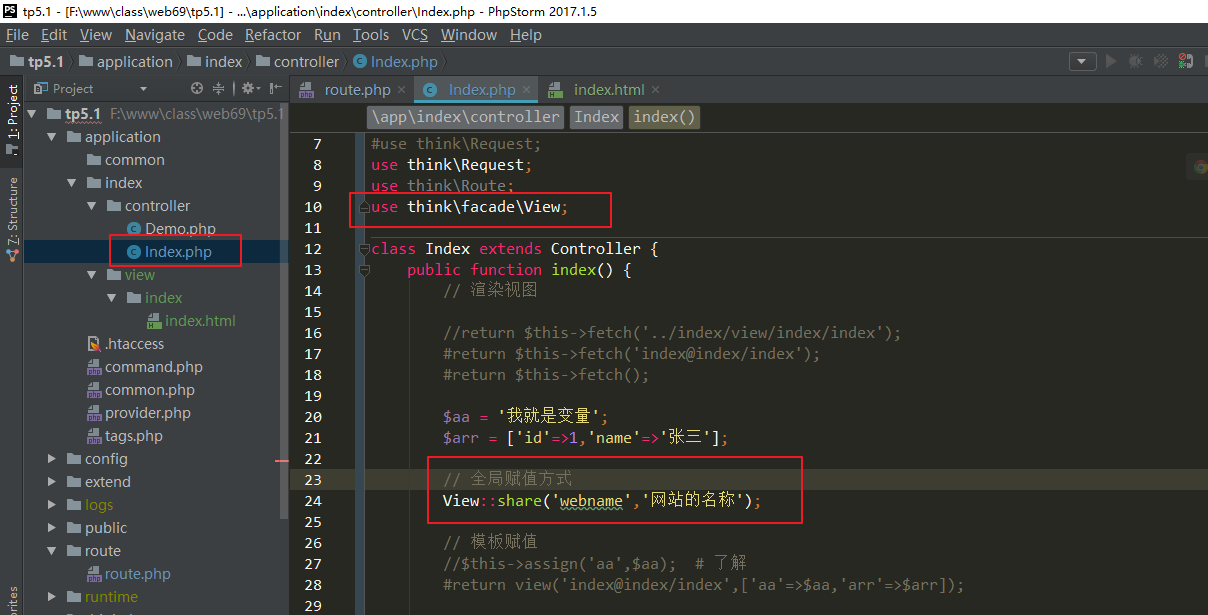The image size is (1208, 615).
Task: Open the Navigate menu
Action: [x=155, y=35]
